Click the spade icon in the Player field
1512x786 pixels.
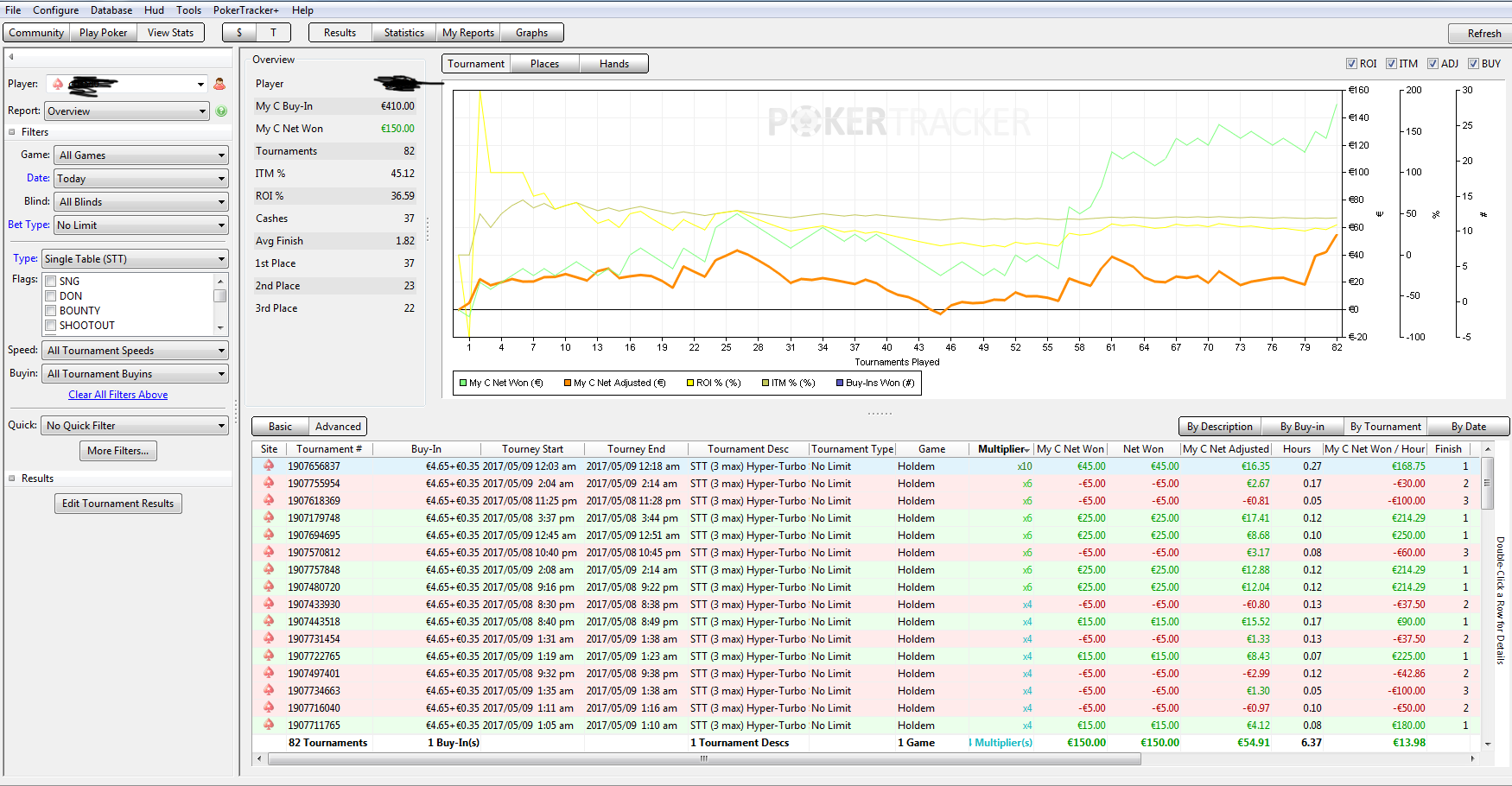point(58,84)
